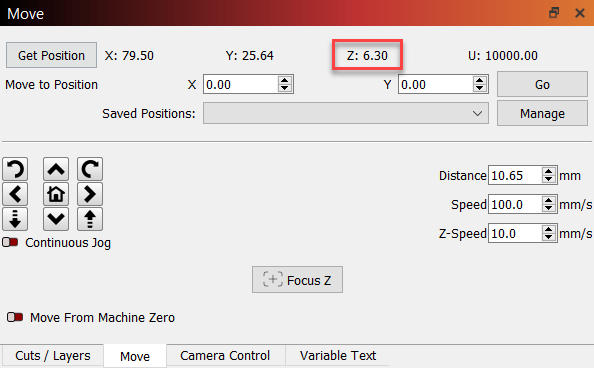Decrease the Z-Speed value with the down stepper

[549, 237]
